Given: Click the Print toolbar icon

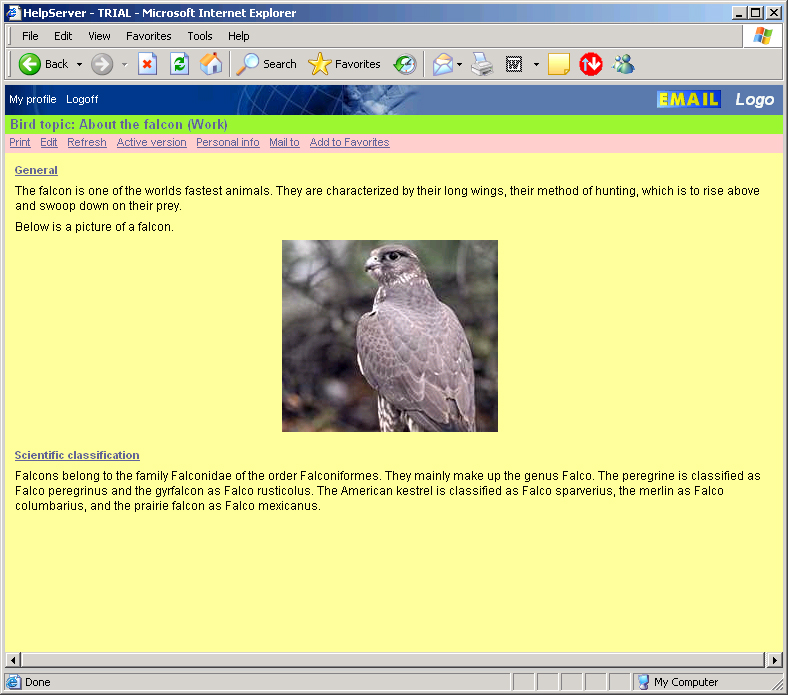Looking at the screenshot, I should 482,64.
